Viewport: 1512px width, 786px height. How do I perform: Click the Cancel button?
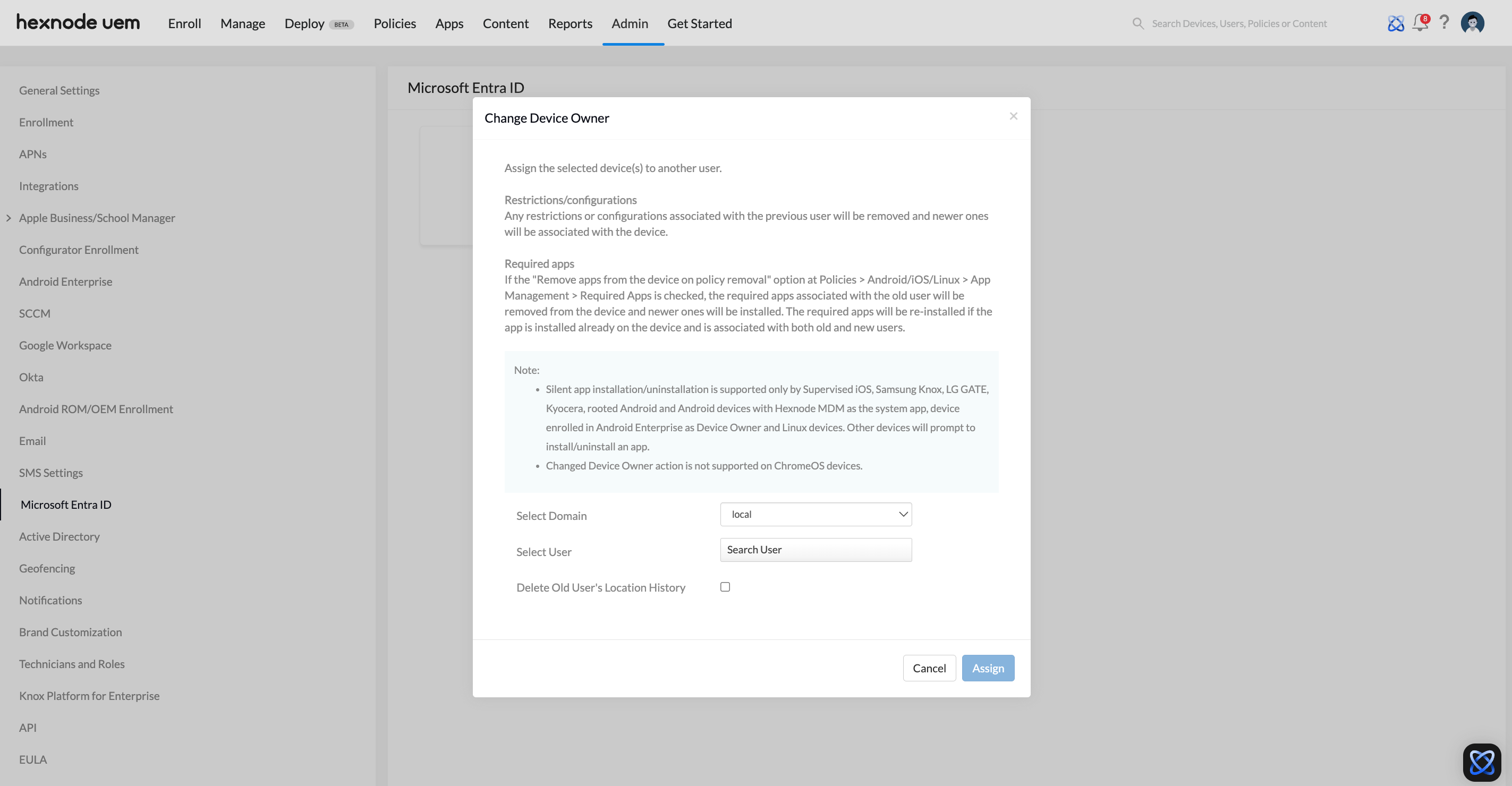pos(929,668)
